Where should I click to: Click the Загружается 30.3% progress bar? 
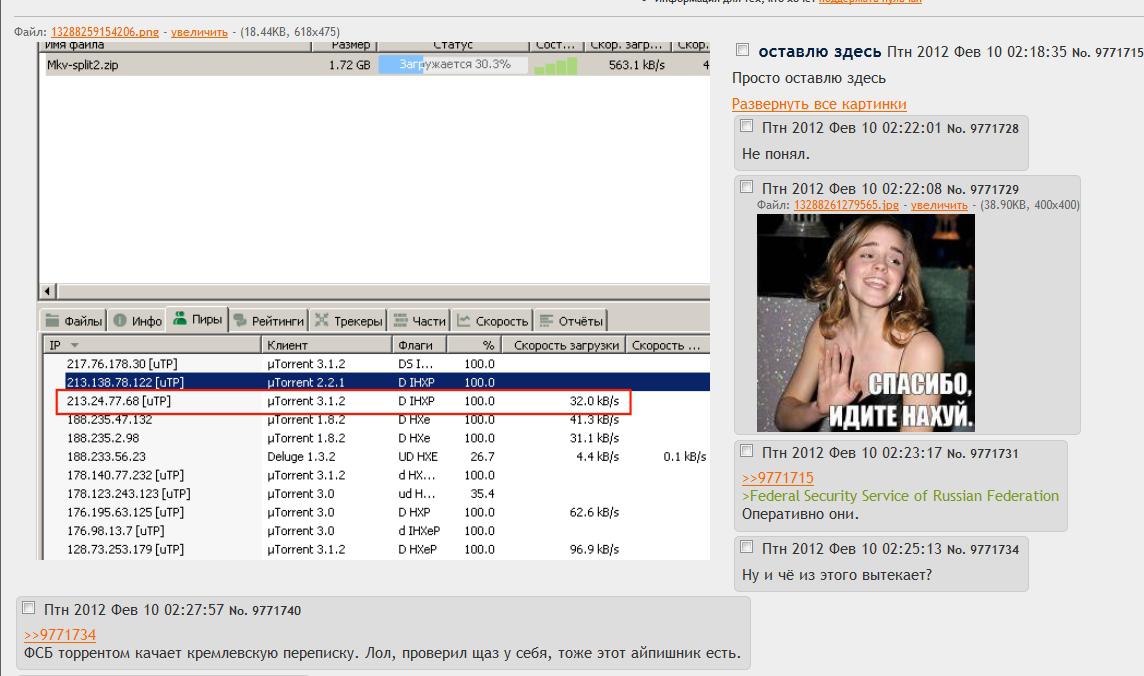[x=452, y=65]
